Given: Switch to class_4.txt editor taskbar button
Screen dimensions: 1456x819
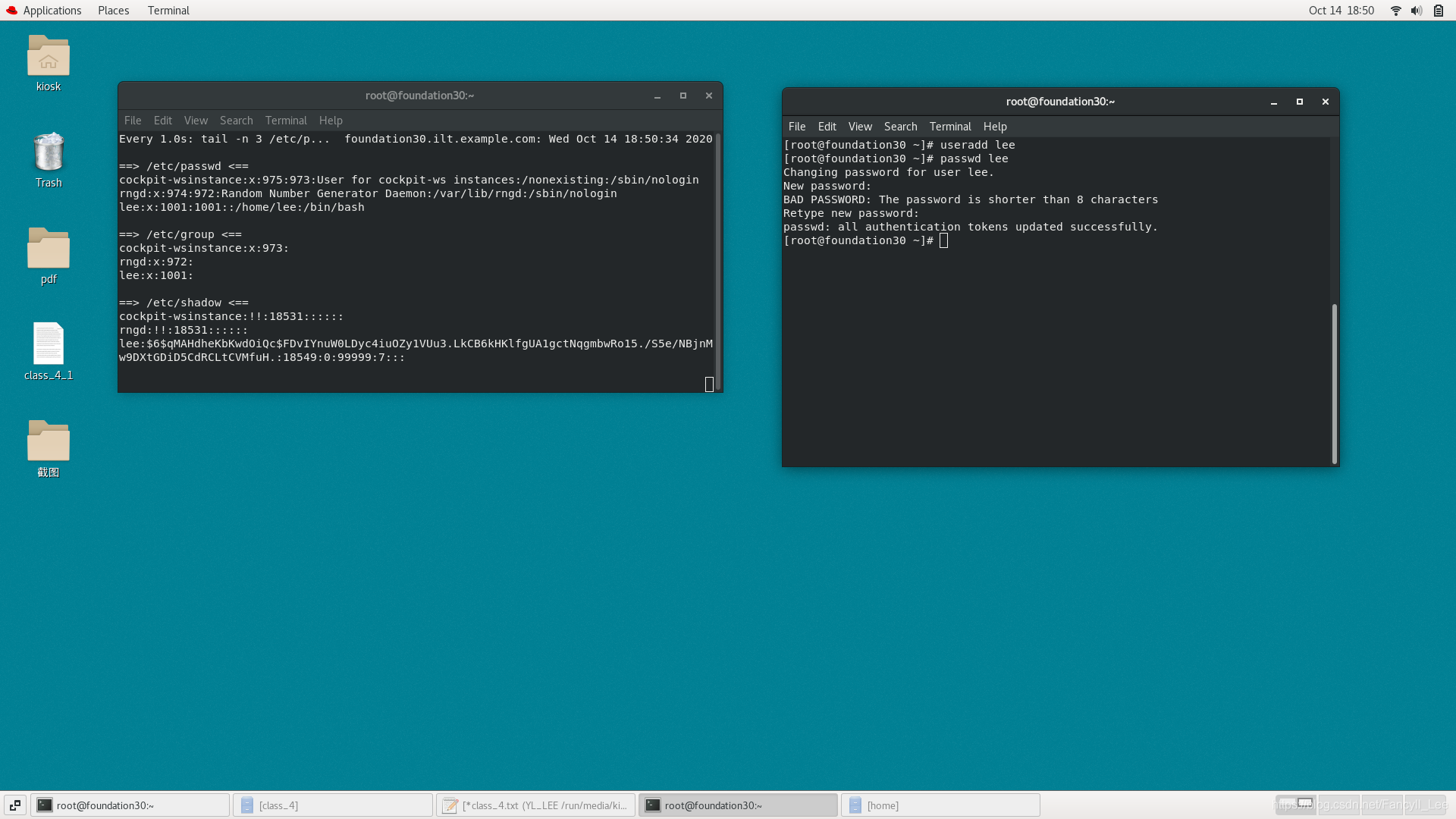Looking at the screenshot, I should [535, 805].
